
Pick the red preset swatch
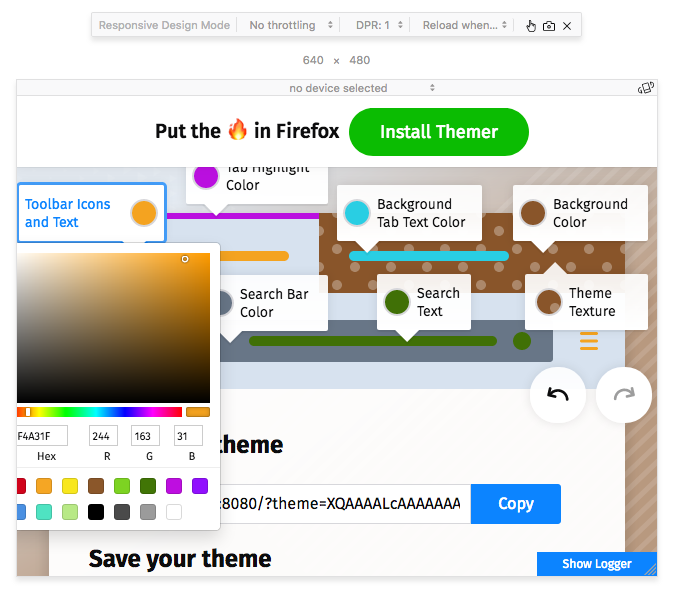coord(21,486)
